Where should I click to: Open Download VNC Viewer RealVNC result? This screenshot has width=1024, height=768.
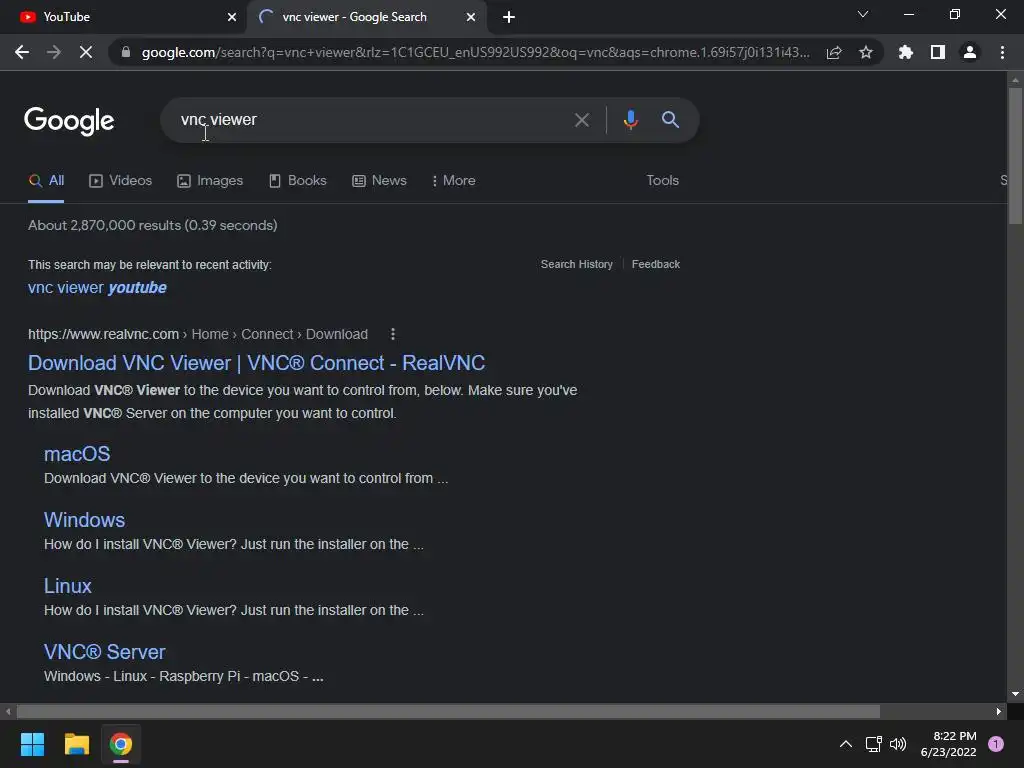257,363
